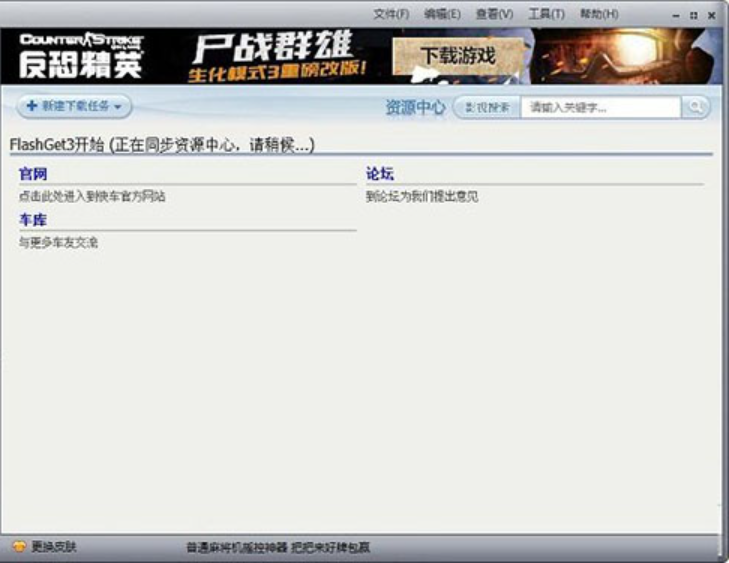Expand the 新建下载任务 dropdown arrow
729x563 pixels.
tap(118, 107)
